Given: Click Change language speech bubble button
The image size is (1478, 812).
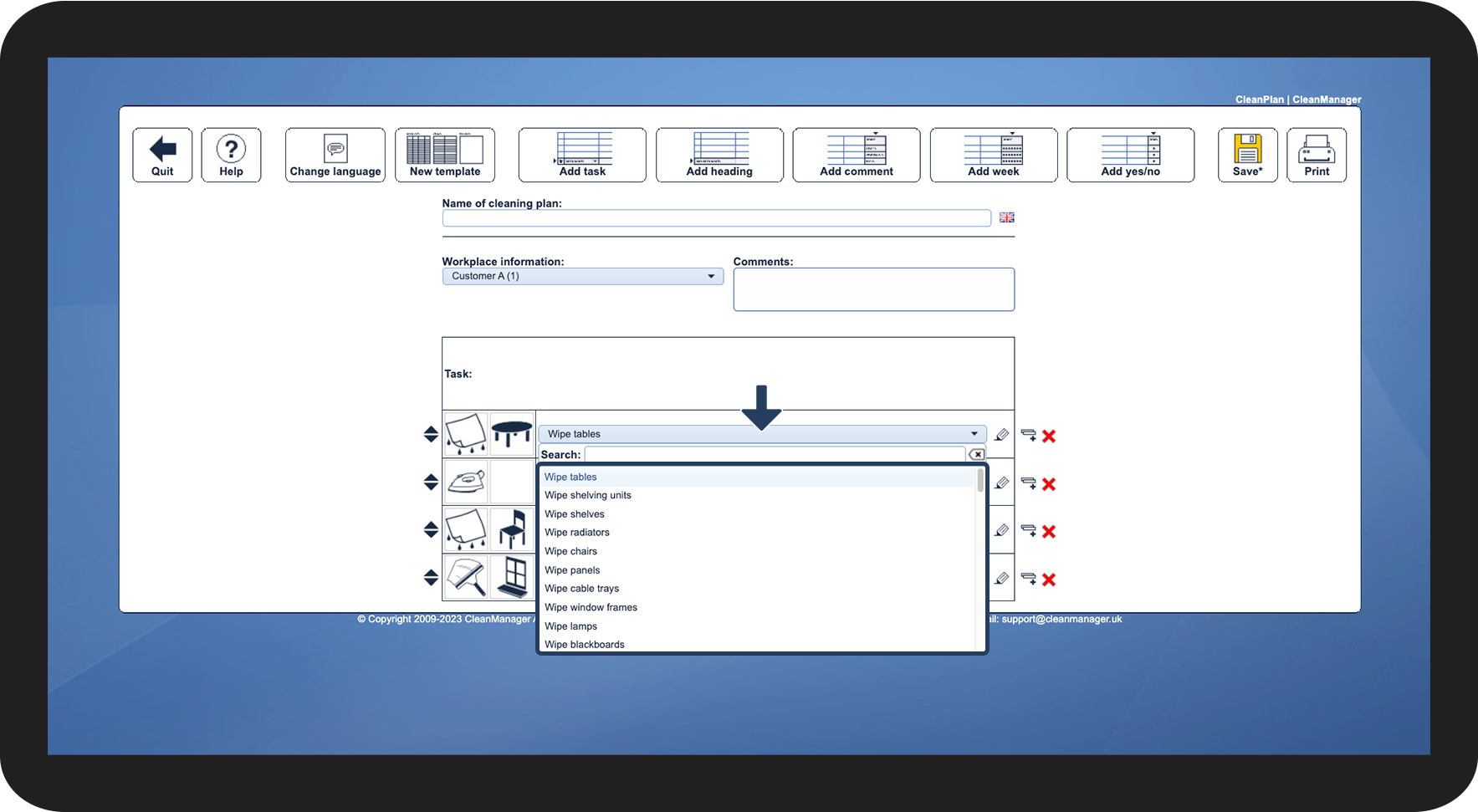Looking at the screenshot, I should click(335, 155).
